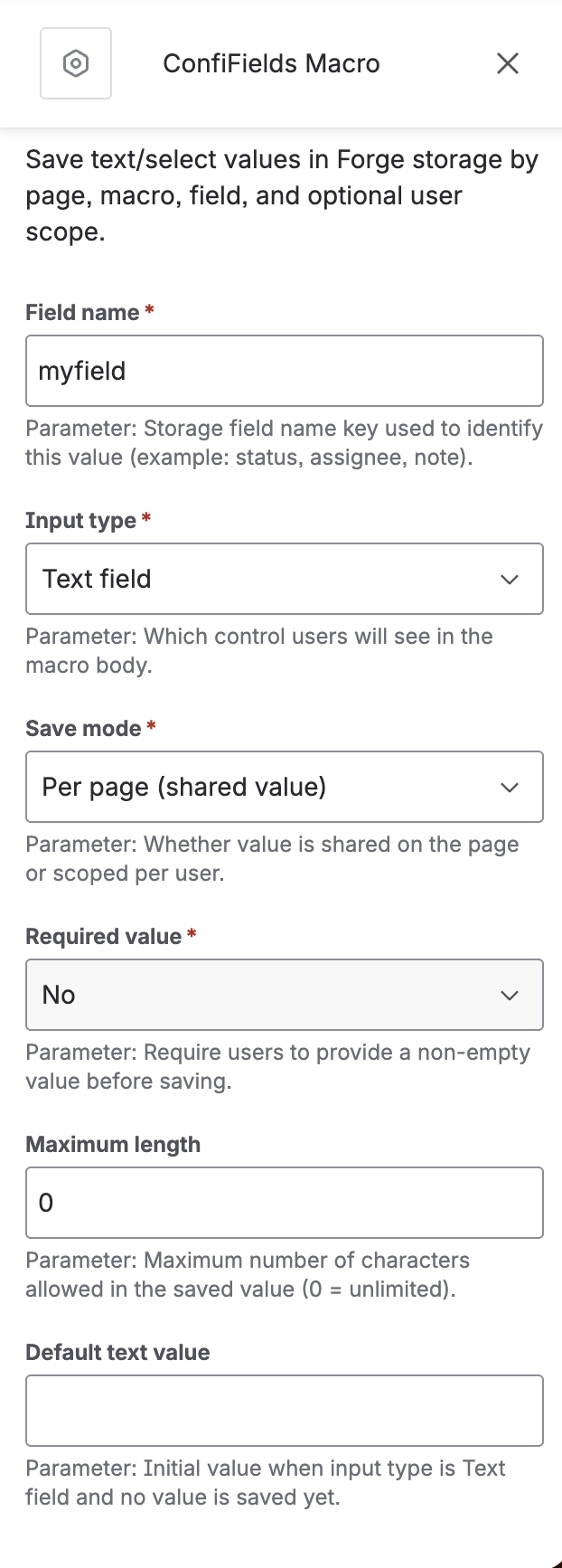Viewport: 562px width, 1568px height.
Task: Click the chevron arrow in Input type
Action: point(510,580)
